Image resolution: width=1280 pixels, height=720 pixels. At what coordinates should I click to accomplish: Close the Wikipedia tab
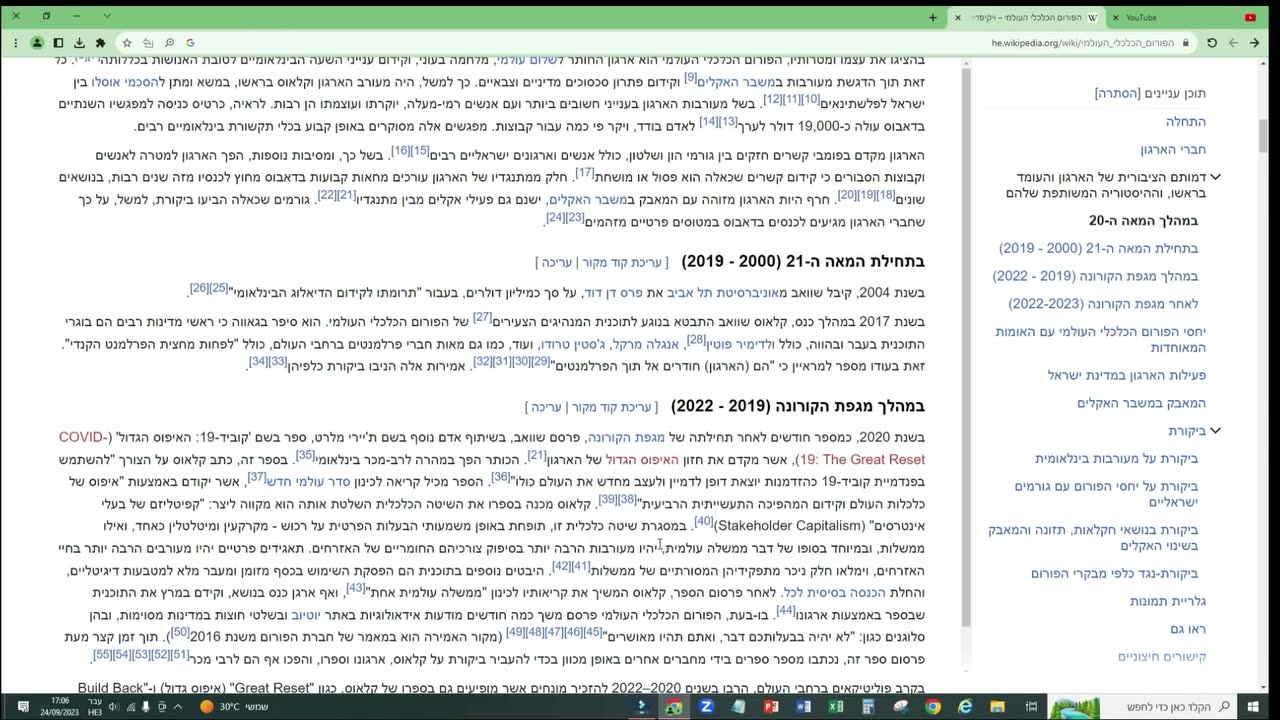[958, 17]
